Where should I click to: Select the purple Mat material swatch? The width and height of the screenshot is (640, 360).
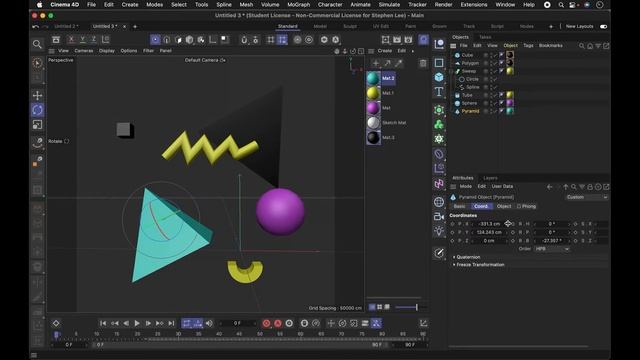click(373, 108)
